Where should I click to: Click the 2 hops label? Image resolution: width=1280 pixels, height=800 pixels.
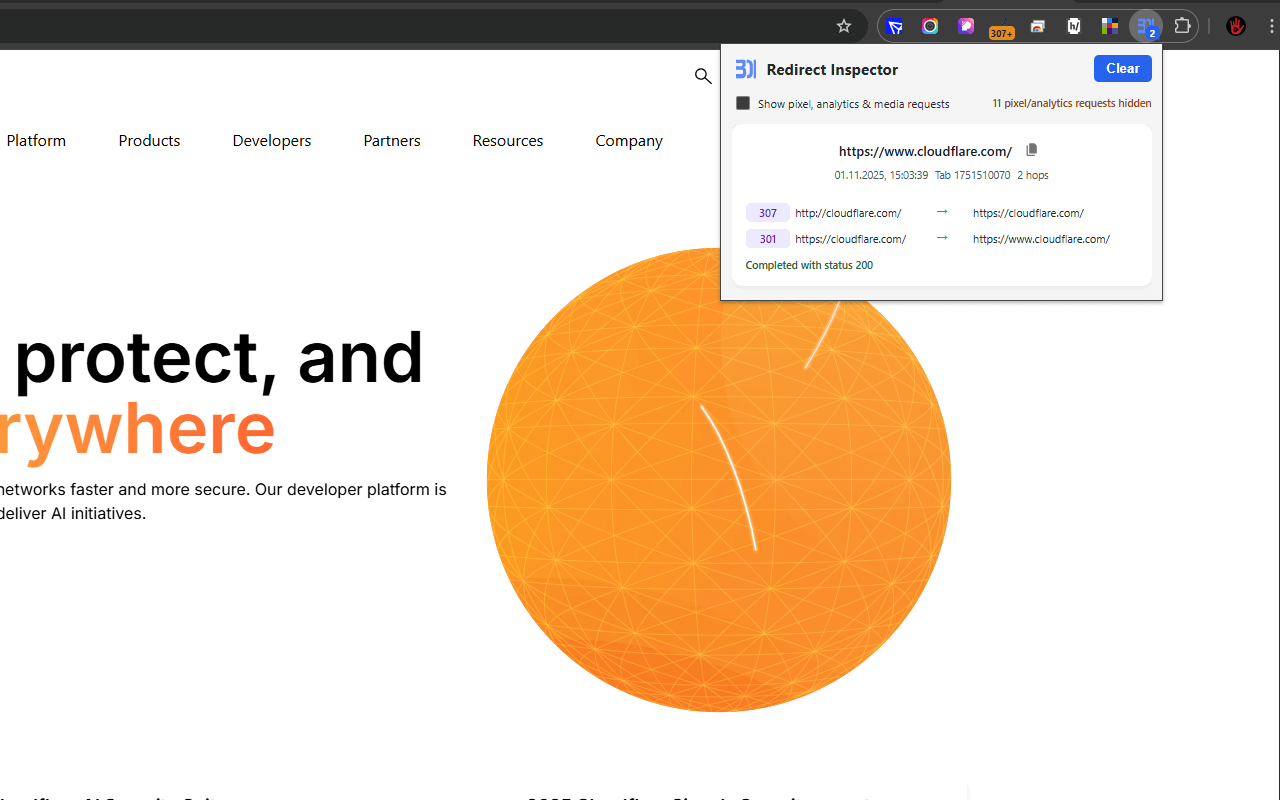point(1033,175)
